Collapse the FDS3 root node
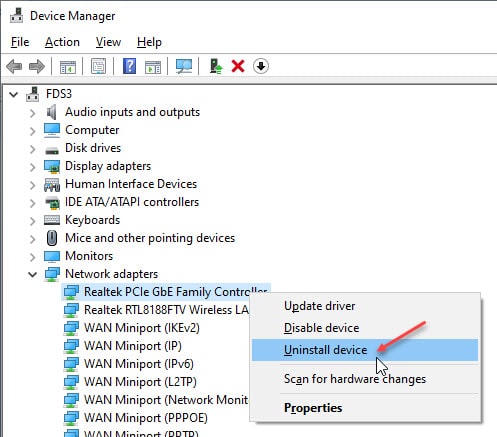Viewport: 497px width, 437px height. pos(13,94)
